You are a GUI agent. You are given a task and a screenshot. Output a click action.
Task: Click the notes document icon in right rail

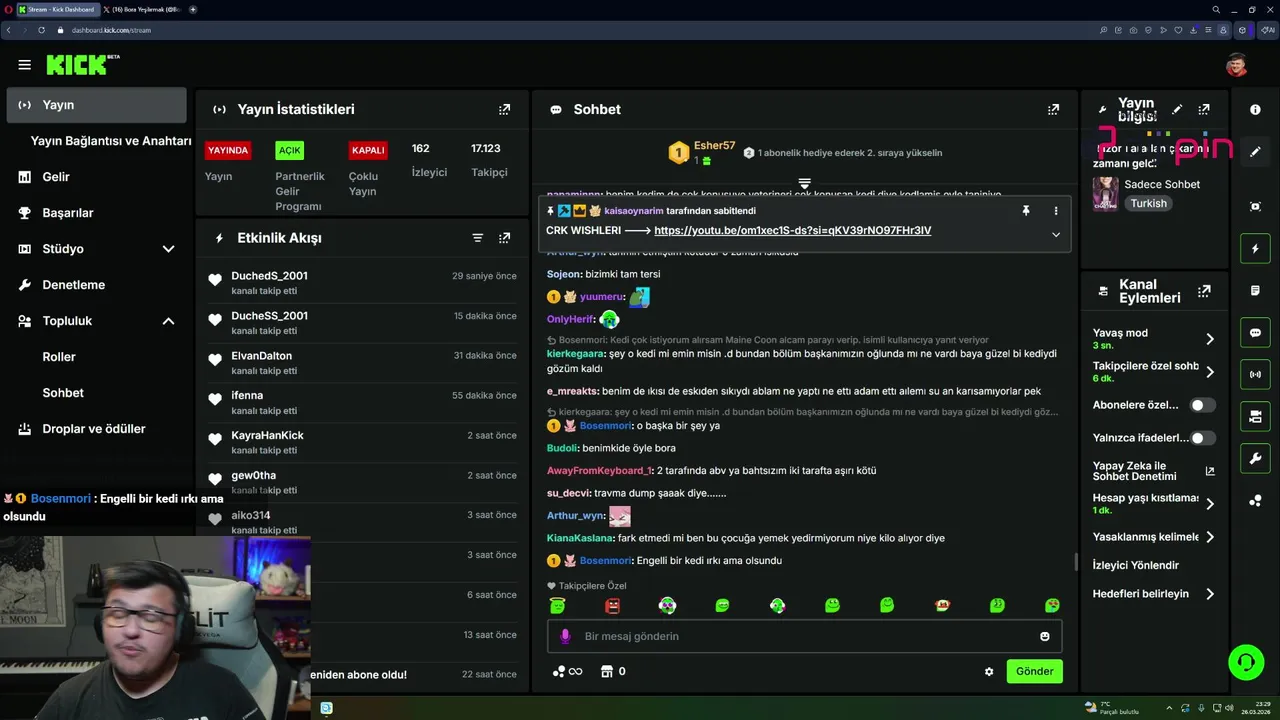(1255, 290)
